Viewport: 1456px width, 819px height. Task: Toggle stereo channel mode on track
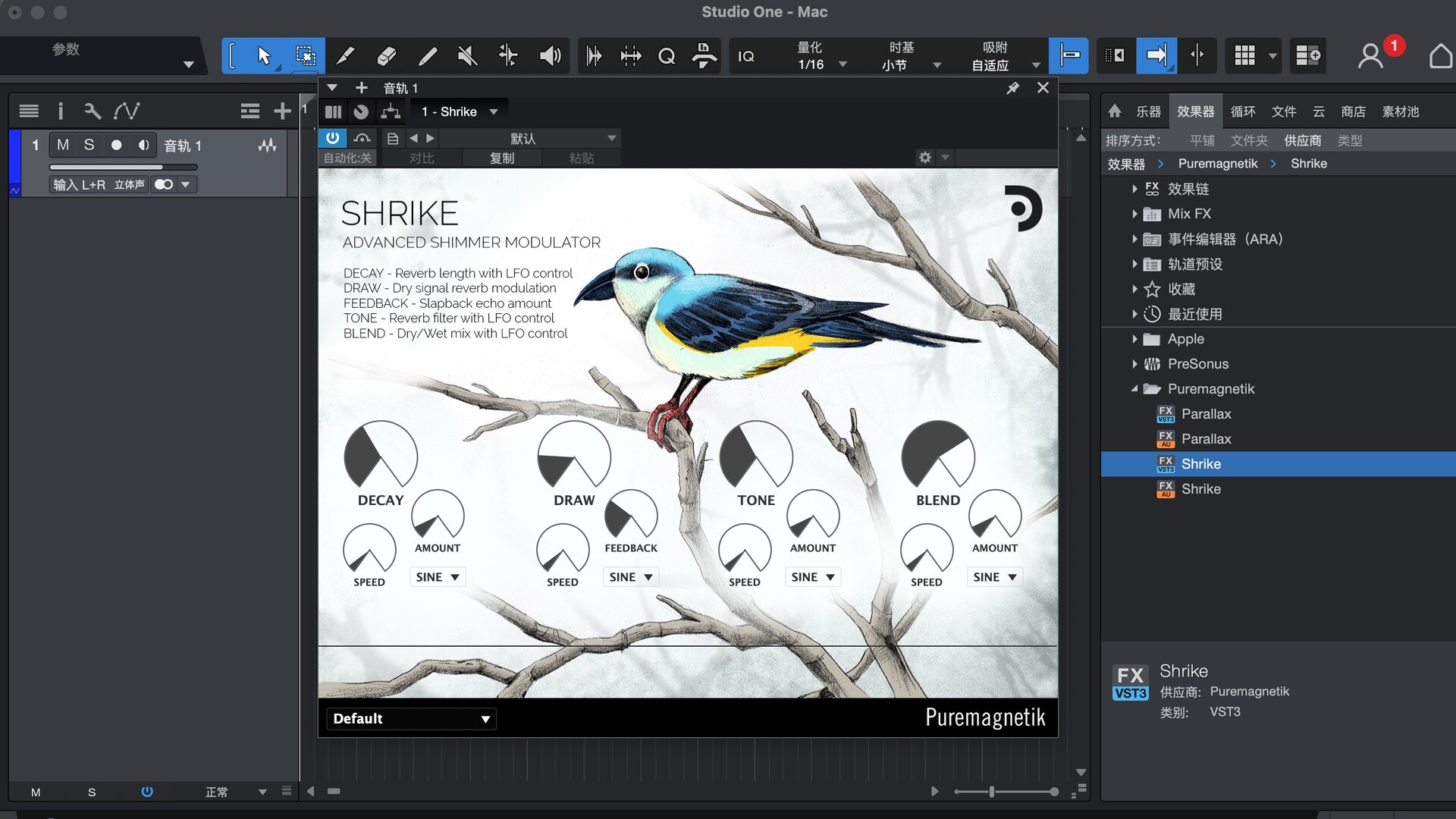pyautogui.click(x=164, y=184)
